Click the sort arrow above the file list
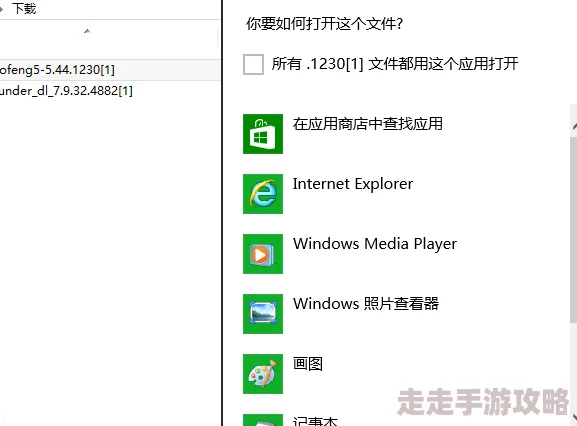Screen dimensions: 577x426 point(87,31)
